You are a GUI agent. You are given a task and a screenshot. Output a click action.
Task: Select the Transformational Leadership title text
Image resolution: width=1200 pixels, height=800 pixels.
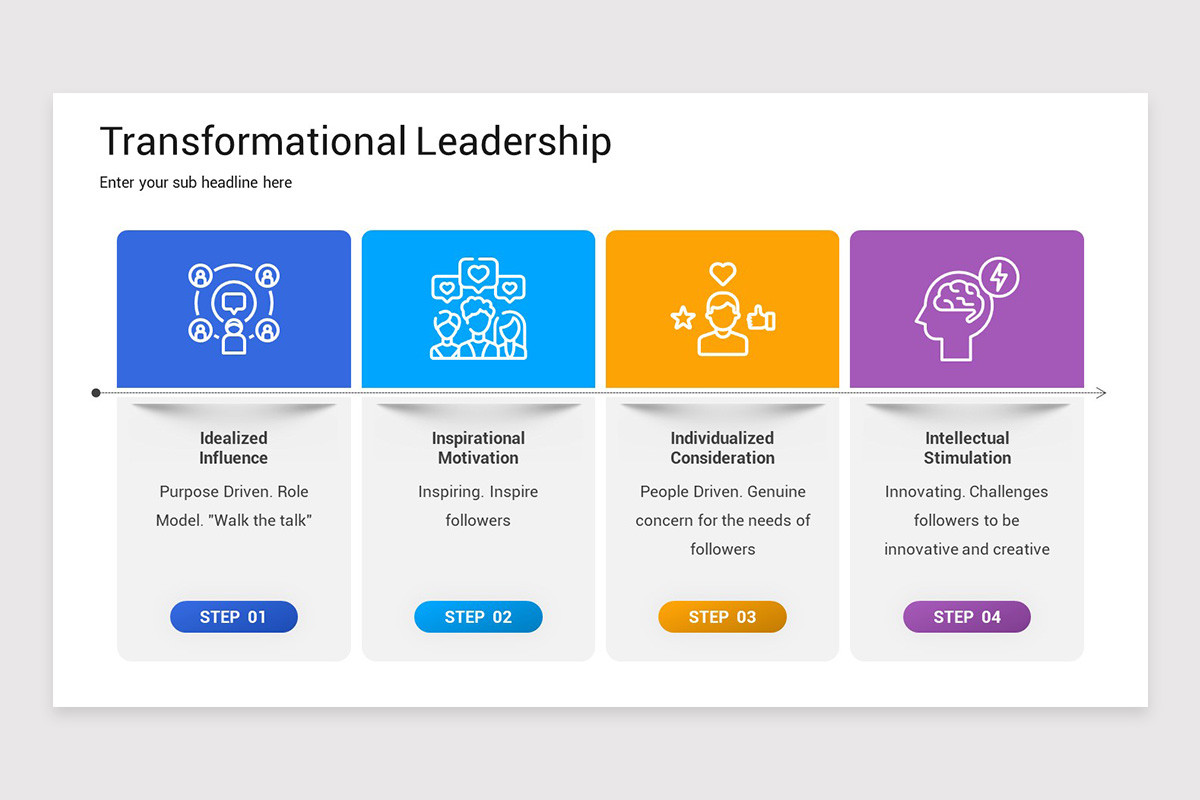(355, 141)
